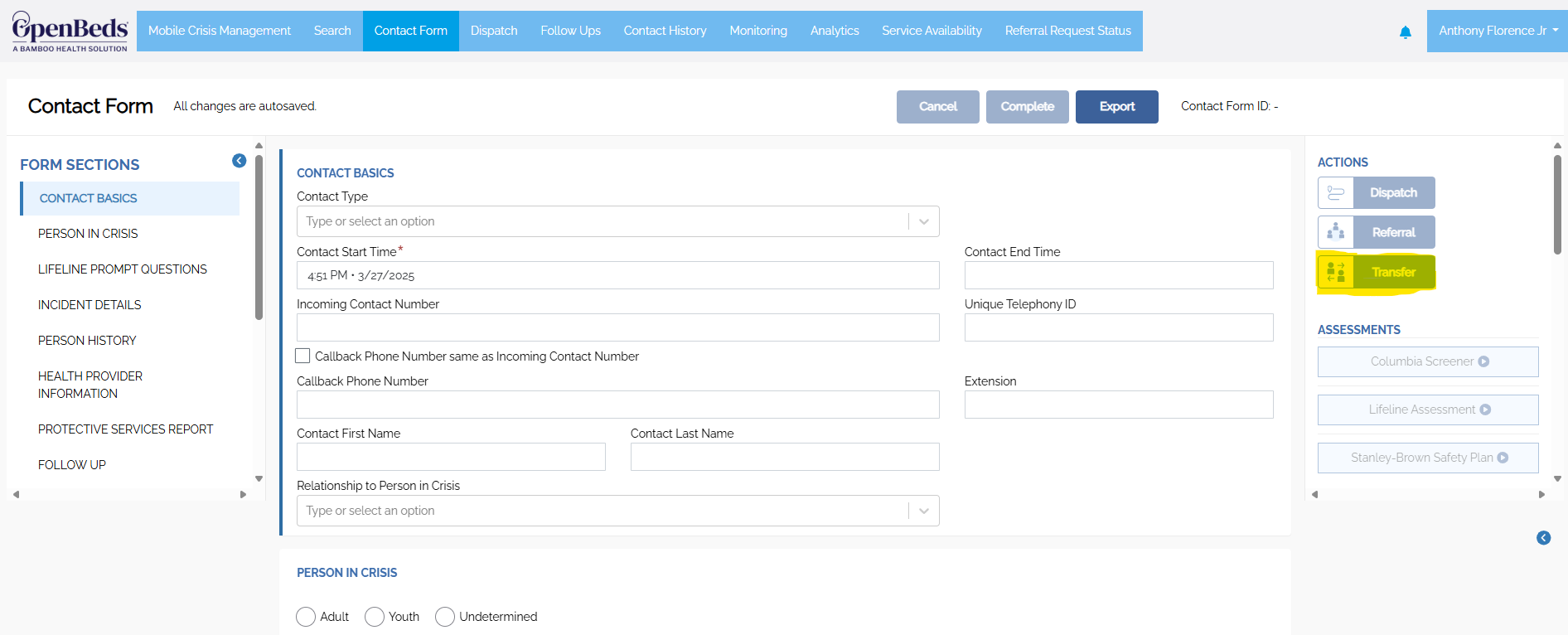Open the Contact Type dropdown
The image size is (1568, 635).
(x=923, y=221)
